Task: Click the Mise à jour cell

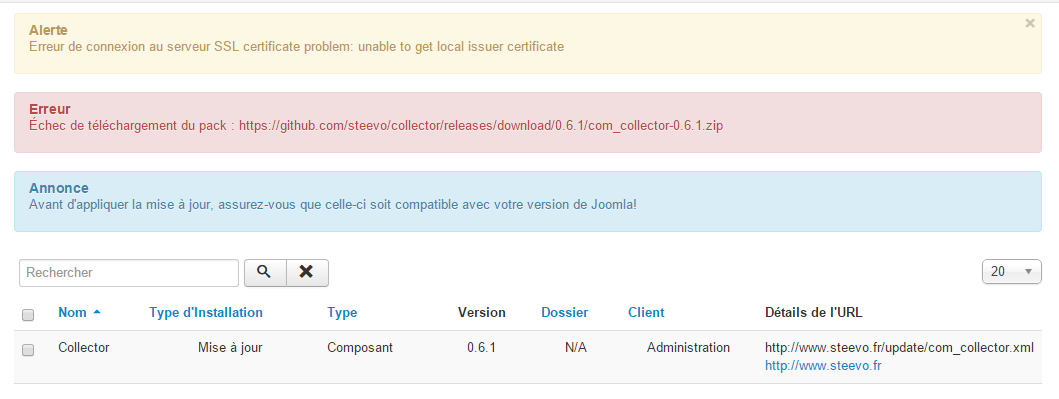Action: pyautogui.click(x=230, y=348)
